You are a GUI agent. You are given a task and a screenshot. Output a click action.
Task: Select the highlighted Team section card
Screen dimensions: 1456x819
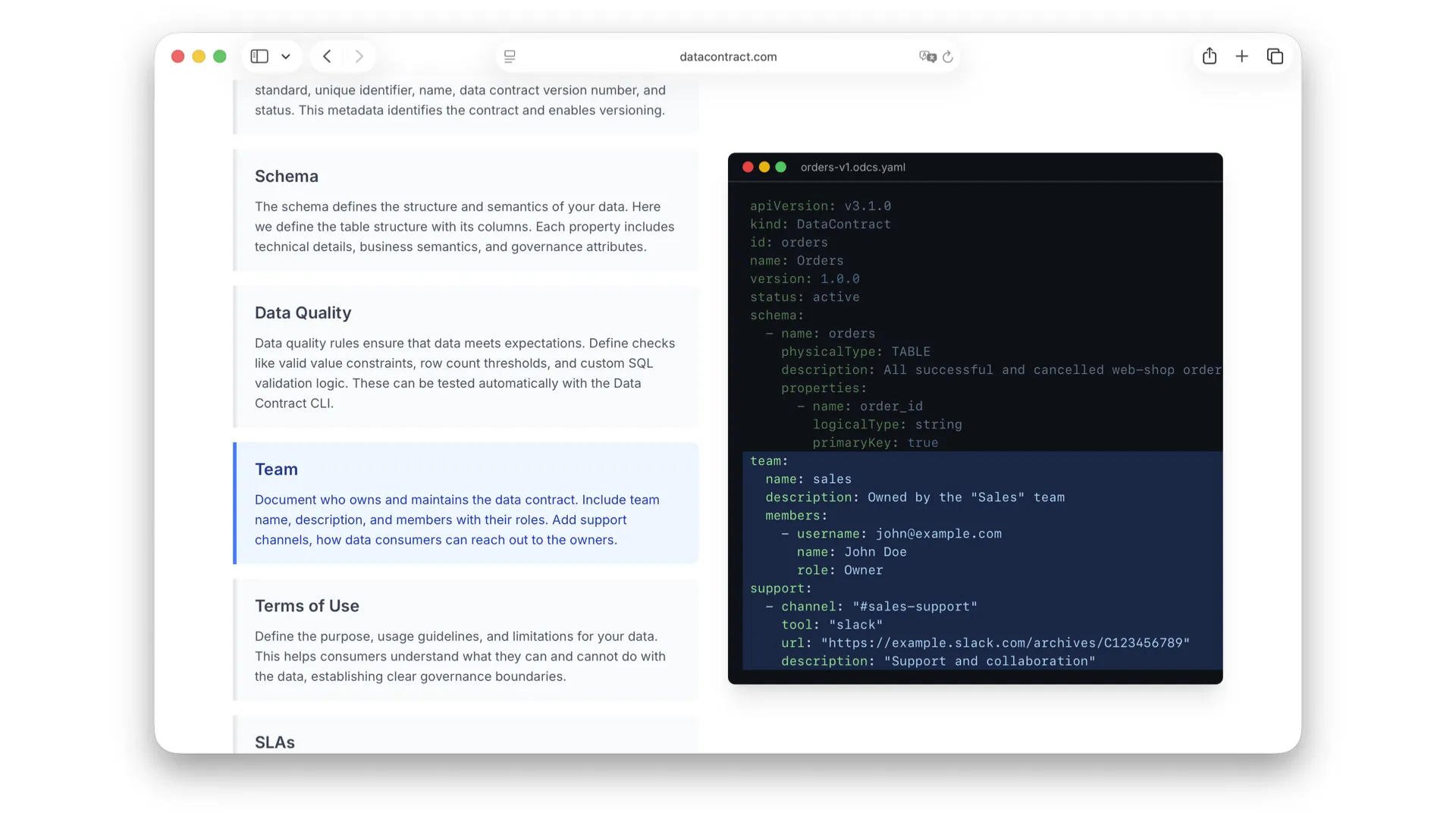(466, 504)
